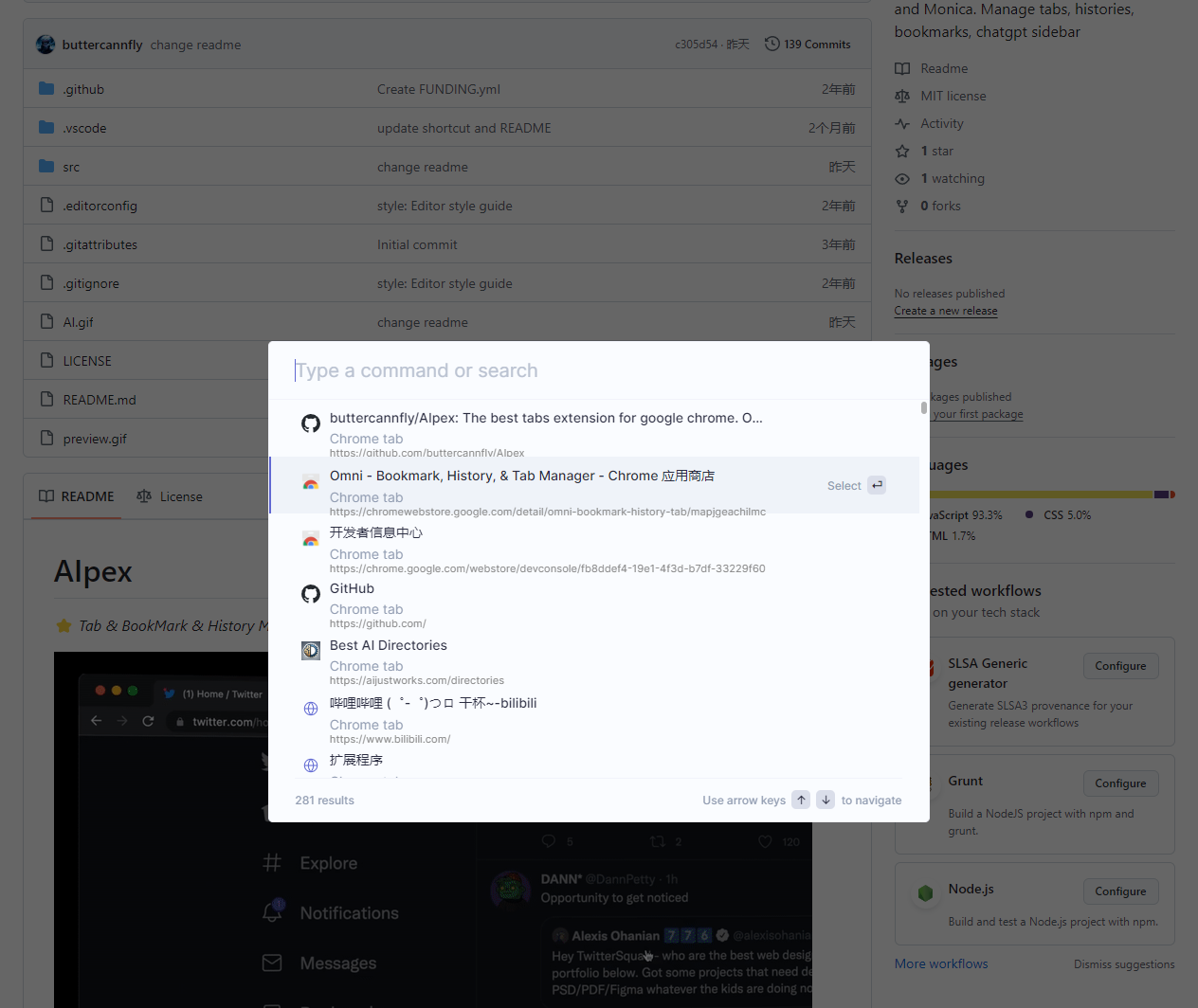The width and height of the screenshot is (1198, 1008).
Task: Click the '281 results' count text
Action: point(324,801)
